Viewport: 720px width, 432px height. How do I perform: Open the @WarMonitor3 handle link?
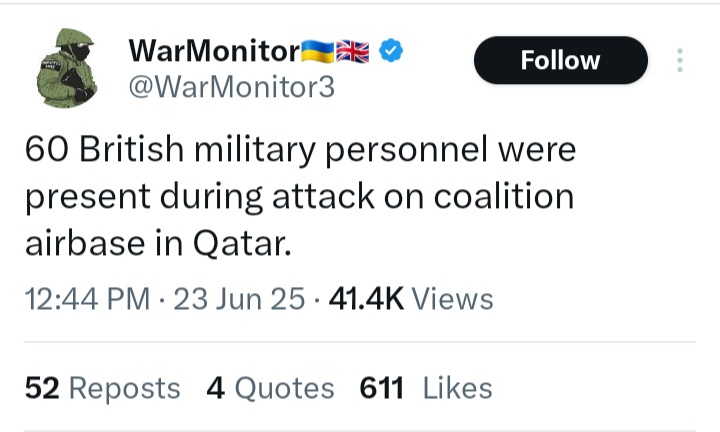point(232,87)
